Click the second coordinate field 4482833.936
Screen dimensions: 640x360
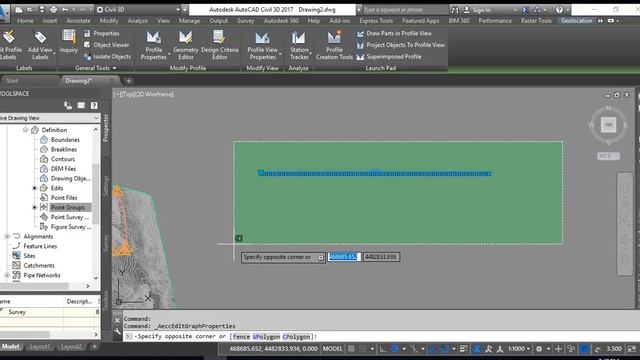click(381, 257)
